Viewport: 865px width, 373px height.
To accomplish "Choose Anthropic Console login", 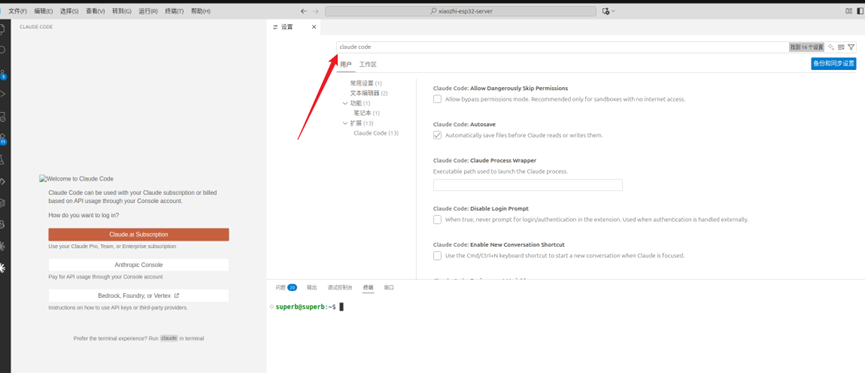I will click(138, 265).
